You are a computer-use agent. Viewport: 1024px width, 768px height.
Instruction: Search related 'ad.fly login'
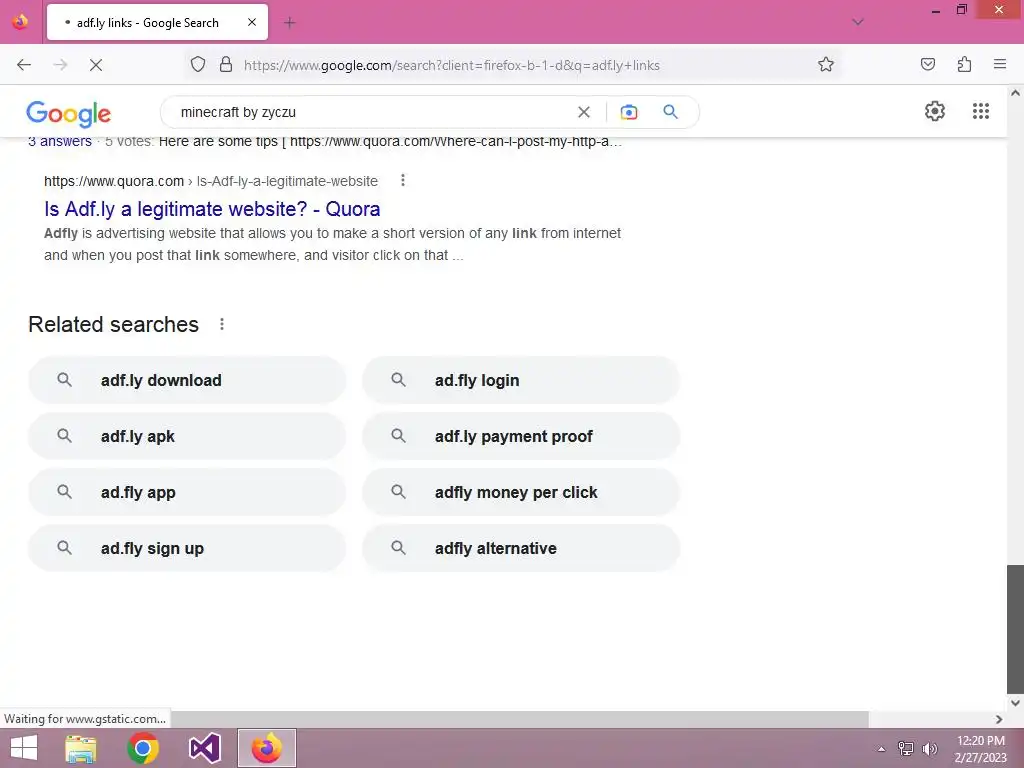point(520,380)
